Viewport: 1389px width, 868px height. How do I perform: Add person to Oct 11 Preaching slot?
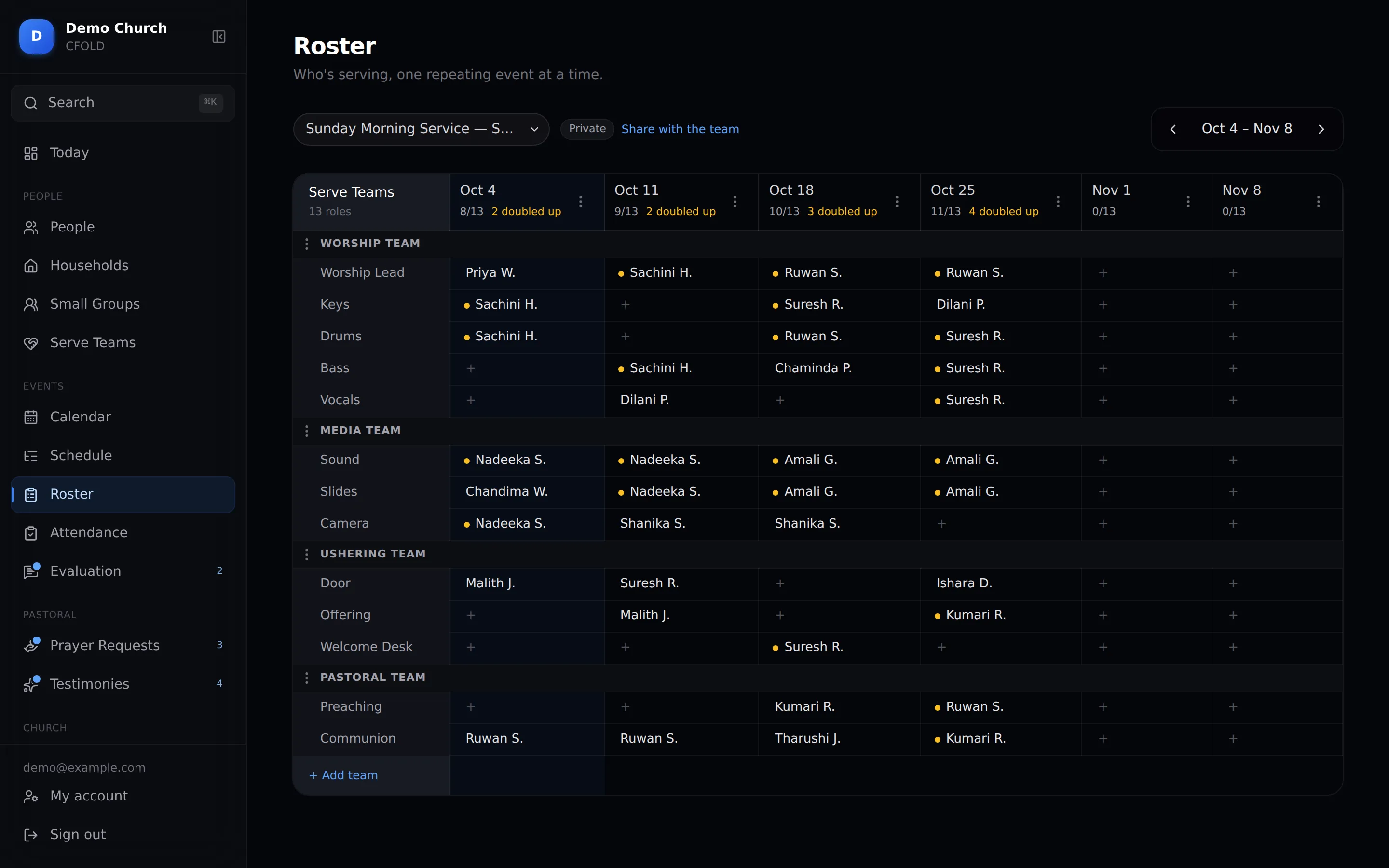pos(626,706)
